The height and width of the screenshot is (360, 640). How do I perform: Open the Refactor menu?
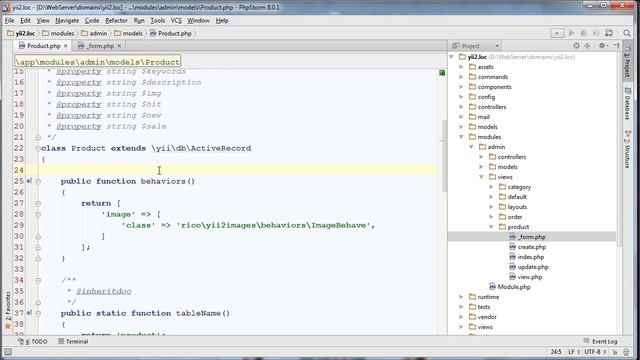(116, 20)
